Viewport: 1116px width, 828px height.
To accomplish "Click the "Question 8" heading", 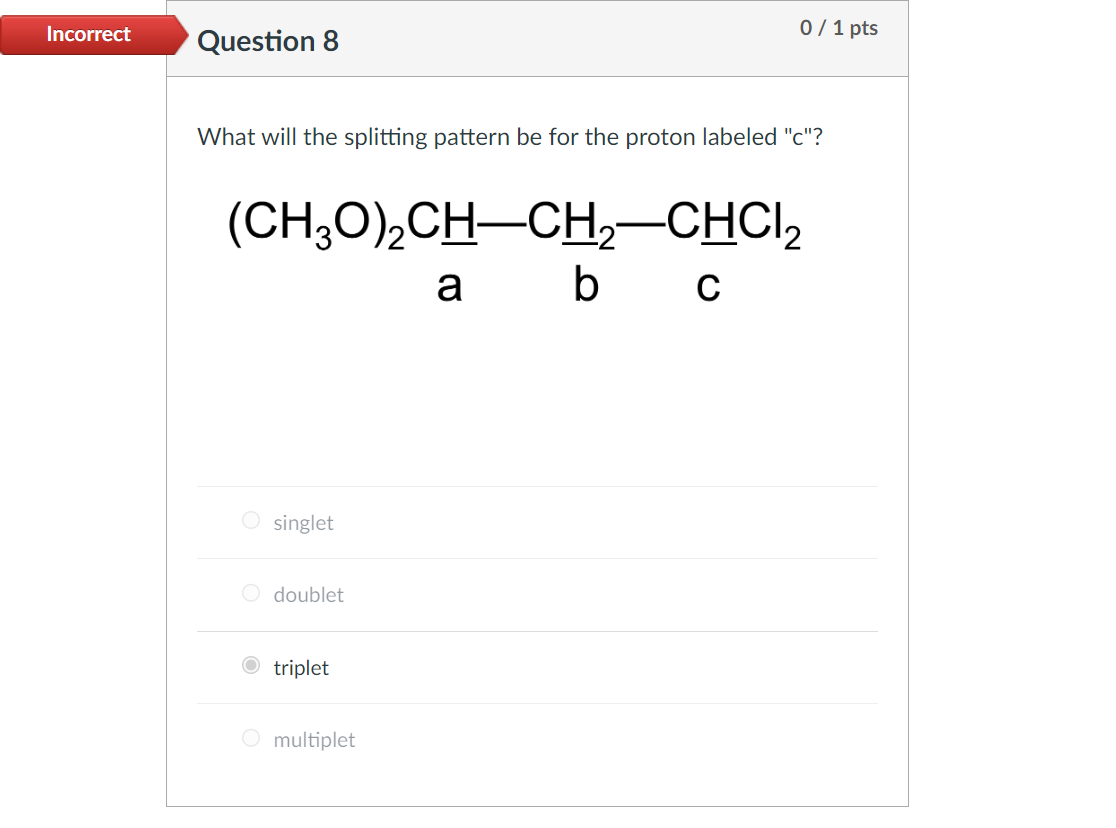I will pos(268,42).
